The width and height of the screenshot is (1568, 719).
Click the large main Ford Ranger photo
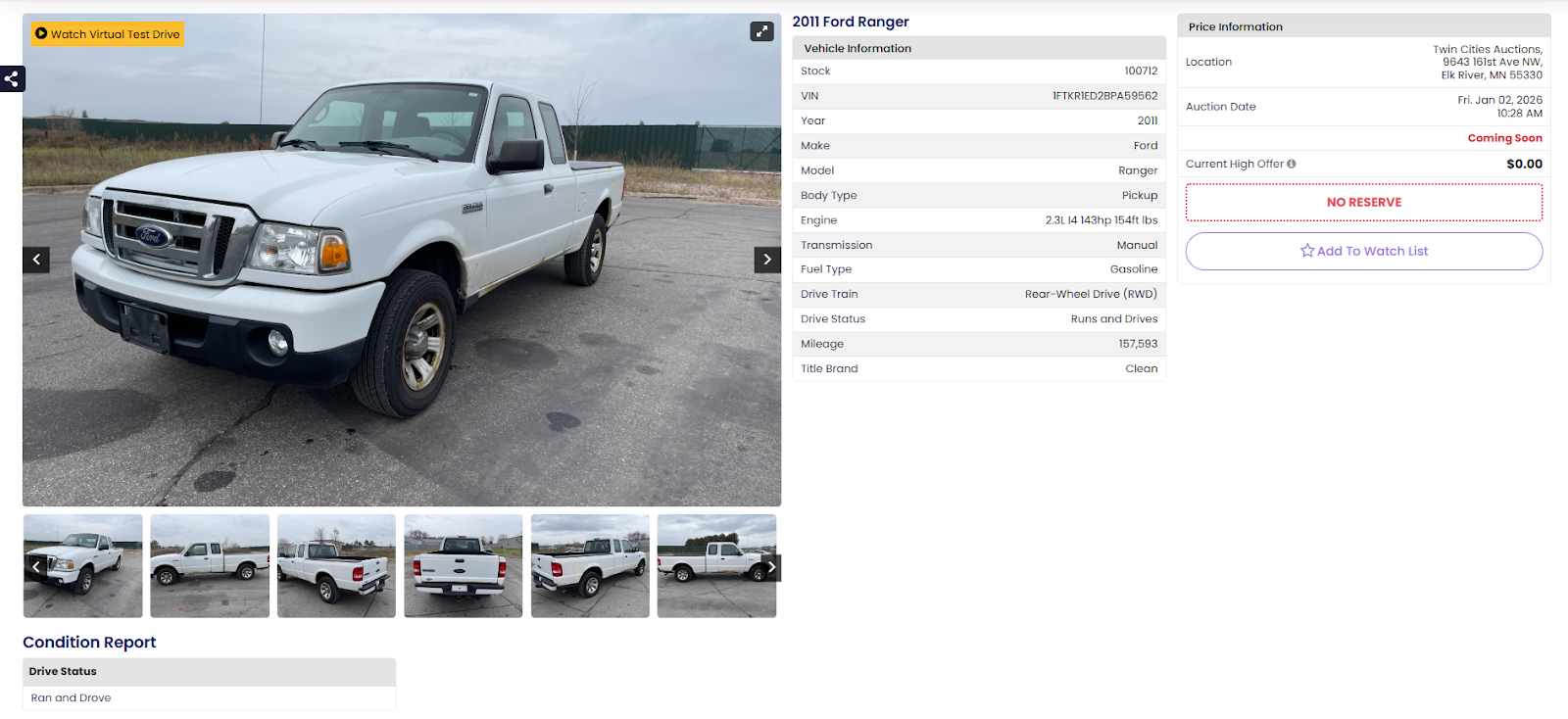click(x=402, y=260)
